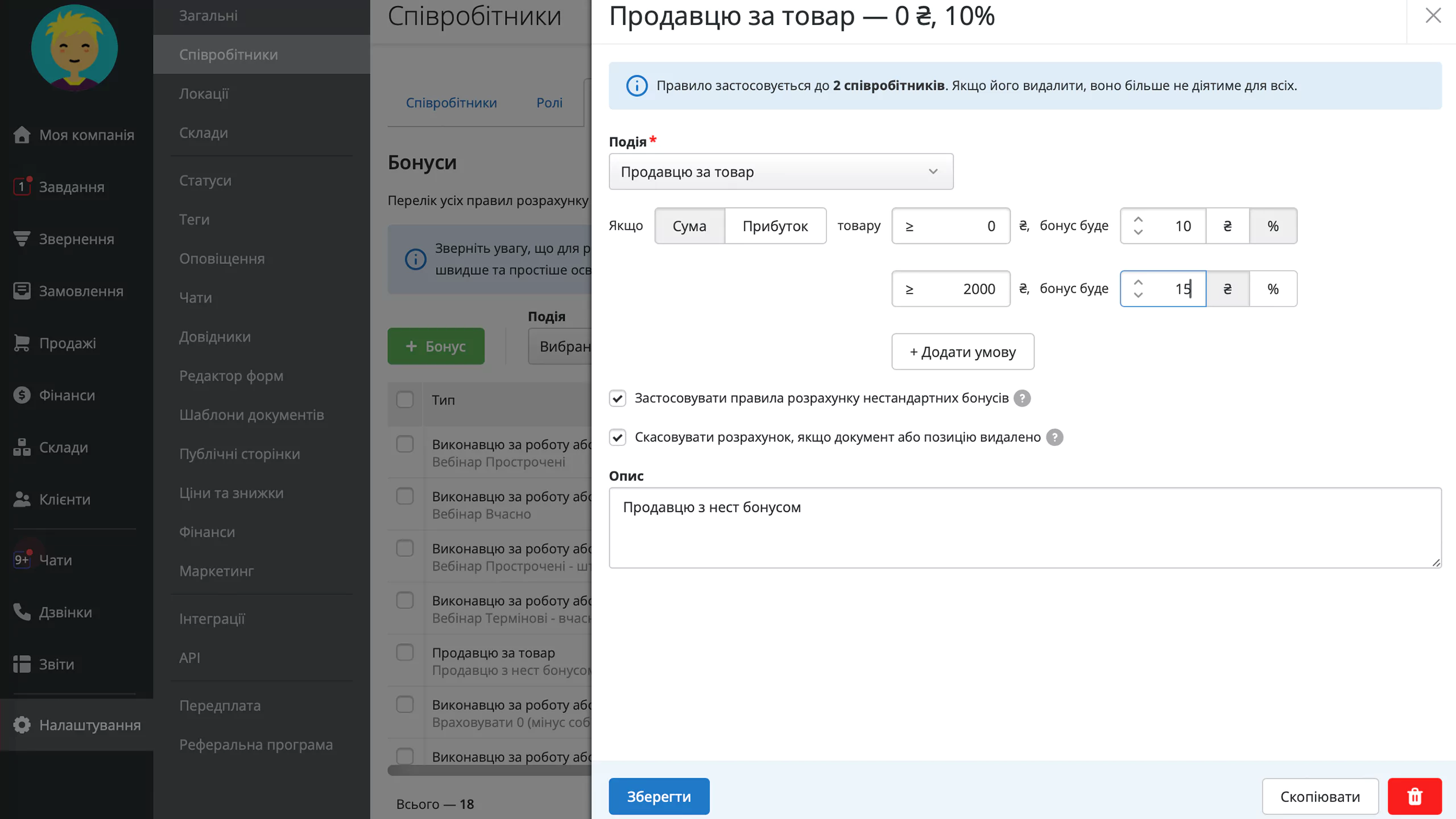Delete rule with red trash button
1456x819 pixels.
pos(1414,796)
